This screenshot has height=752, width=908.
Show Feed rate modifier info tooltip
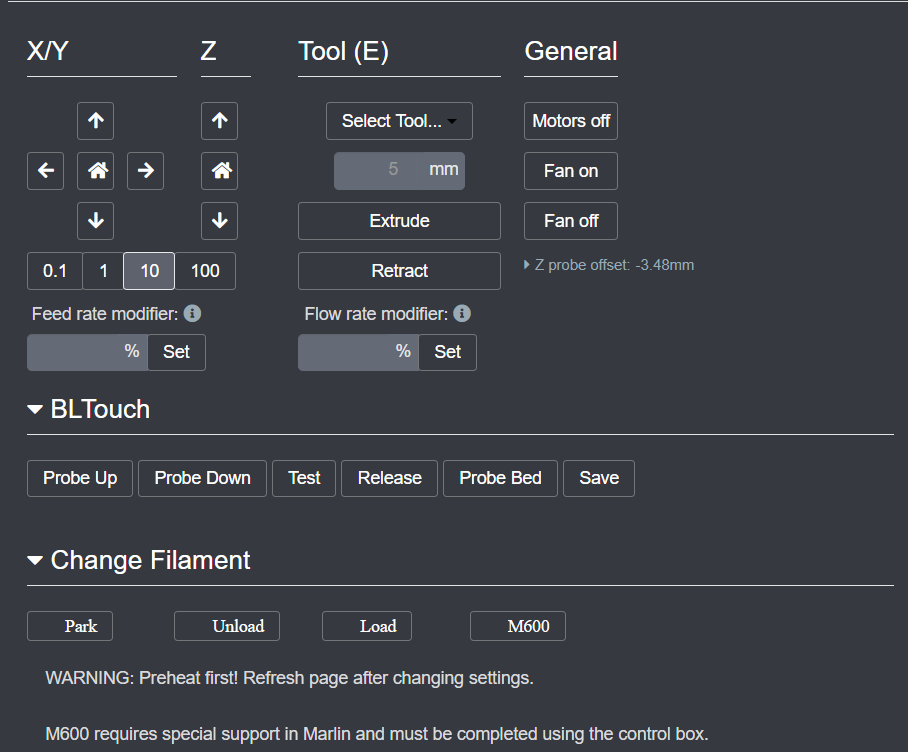(192, 314)
